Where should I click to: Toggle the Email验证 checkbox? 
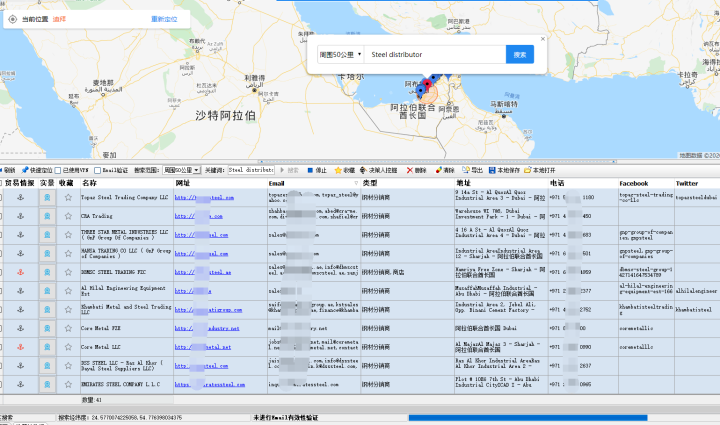[97, 170]
